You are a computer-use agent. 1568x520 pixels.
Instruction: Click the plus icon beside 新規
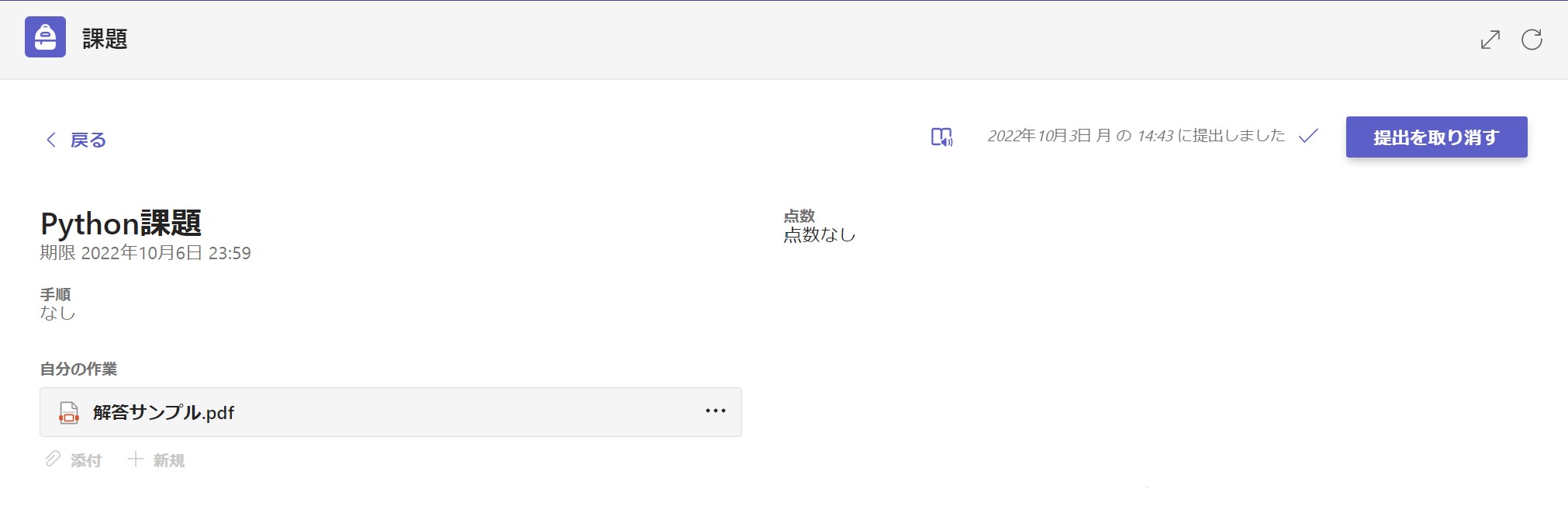click(x=136, y=459)
